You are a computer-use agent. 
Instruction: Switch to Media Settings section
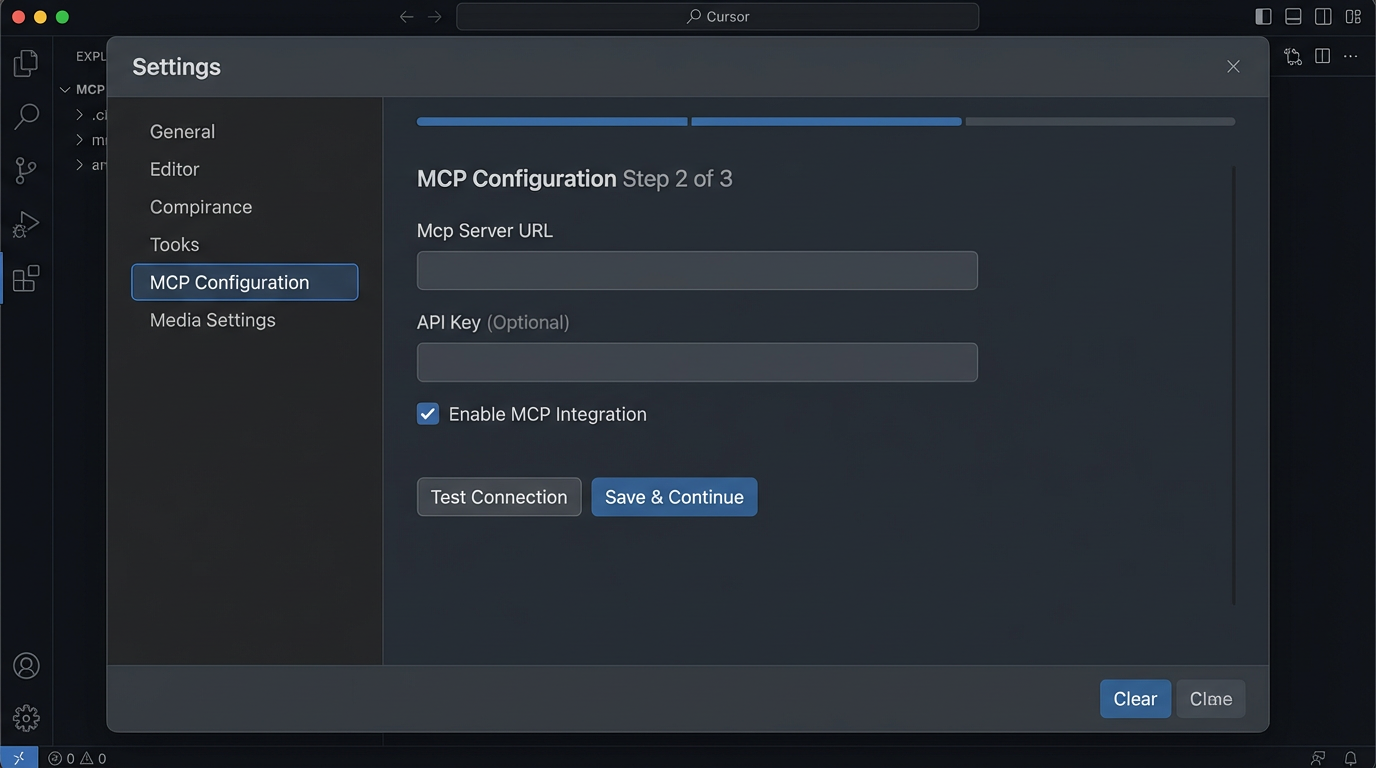pyautogui.click(x=212, y=320)
